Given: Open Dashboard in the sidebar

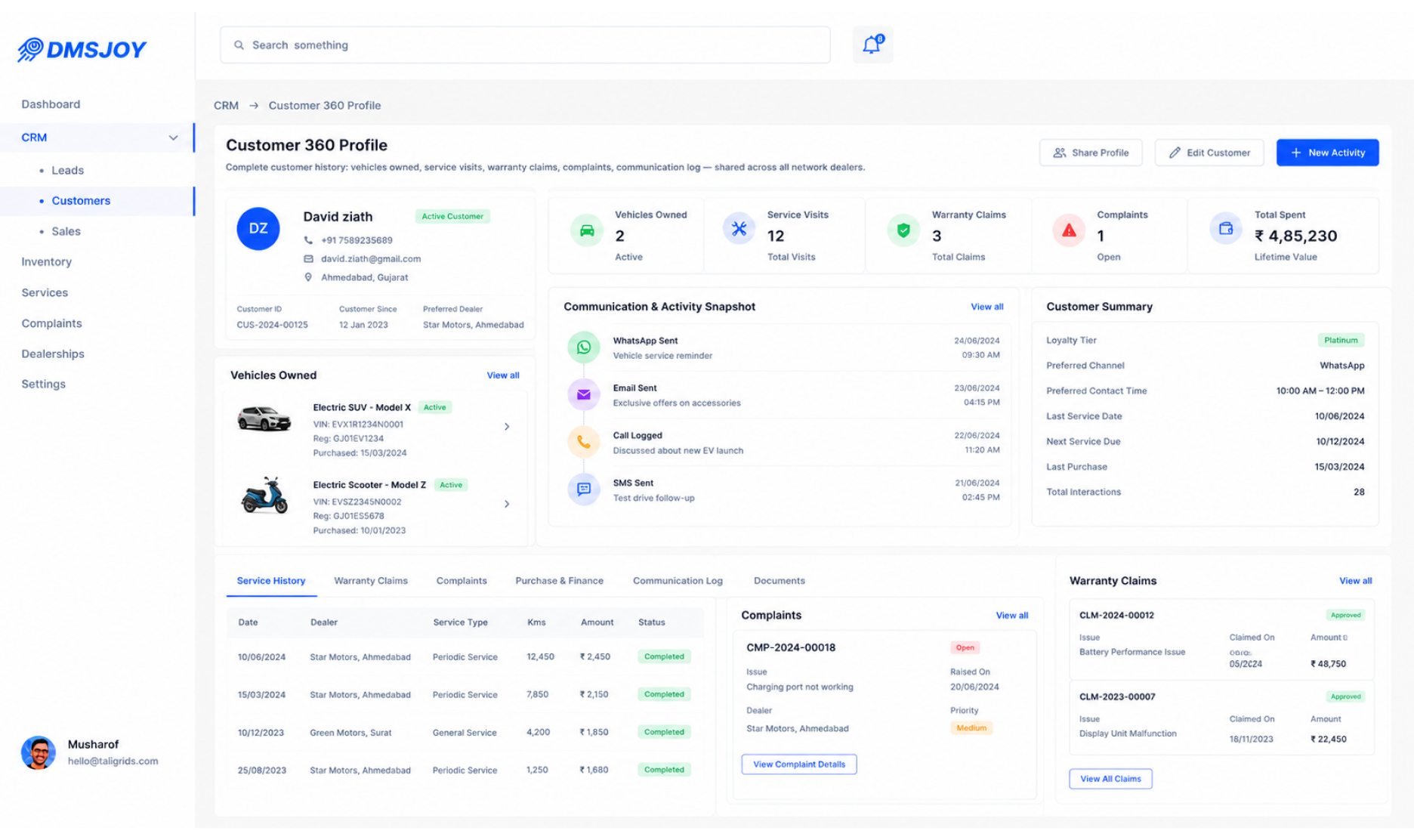Looking at the screenshot, I should pos(51,104).
